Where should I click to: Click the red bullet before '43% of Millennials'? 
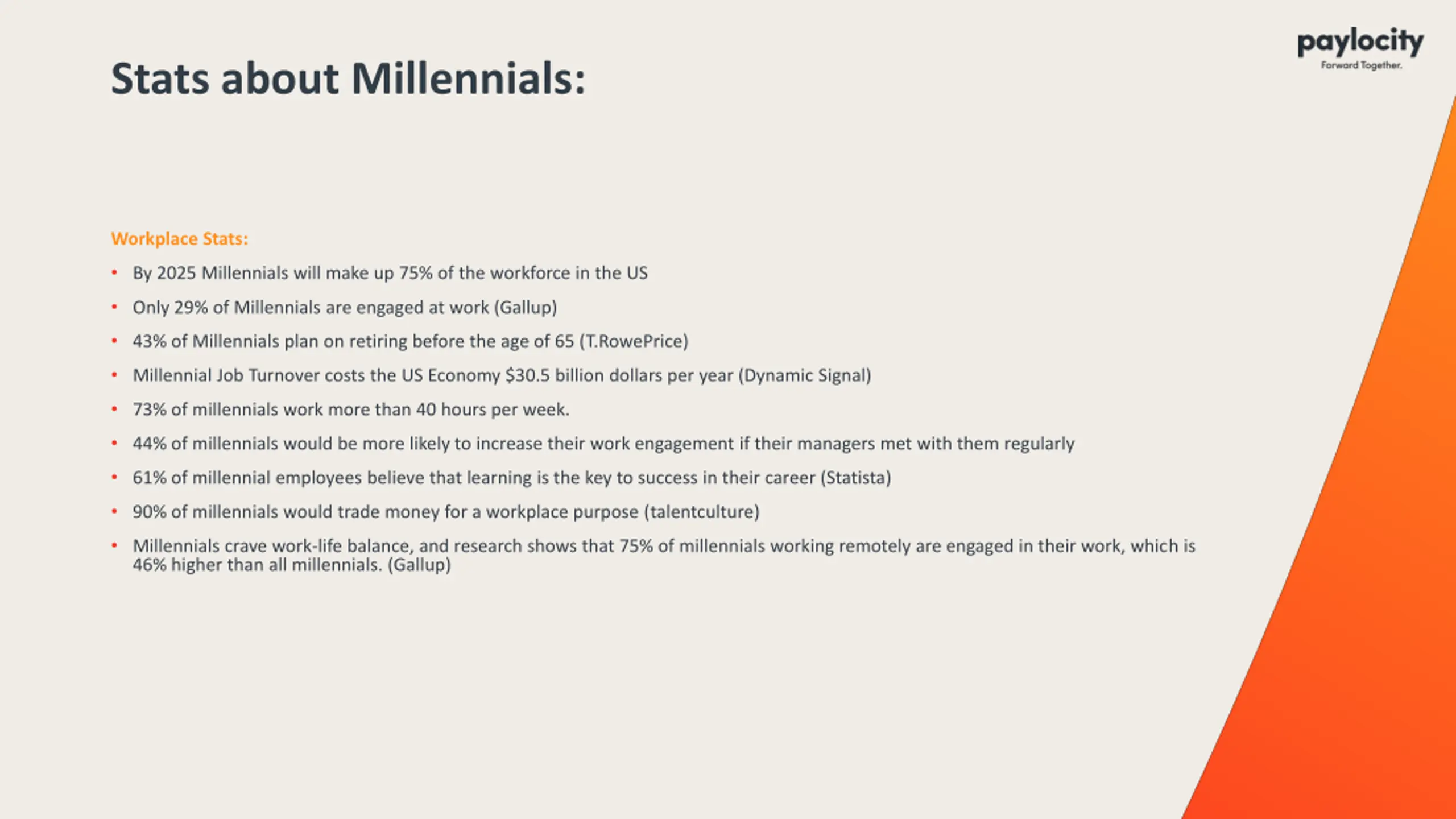pyautogui.click(x=114, y=341)
